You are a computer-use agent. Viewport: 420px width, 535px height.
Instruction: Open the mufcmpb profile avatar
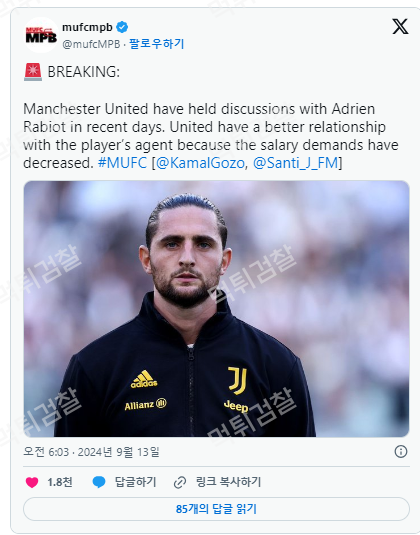[41, 35]
